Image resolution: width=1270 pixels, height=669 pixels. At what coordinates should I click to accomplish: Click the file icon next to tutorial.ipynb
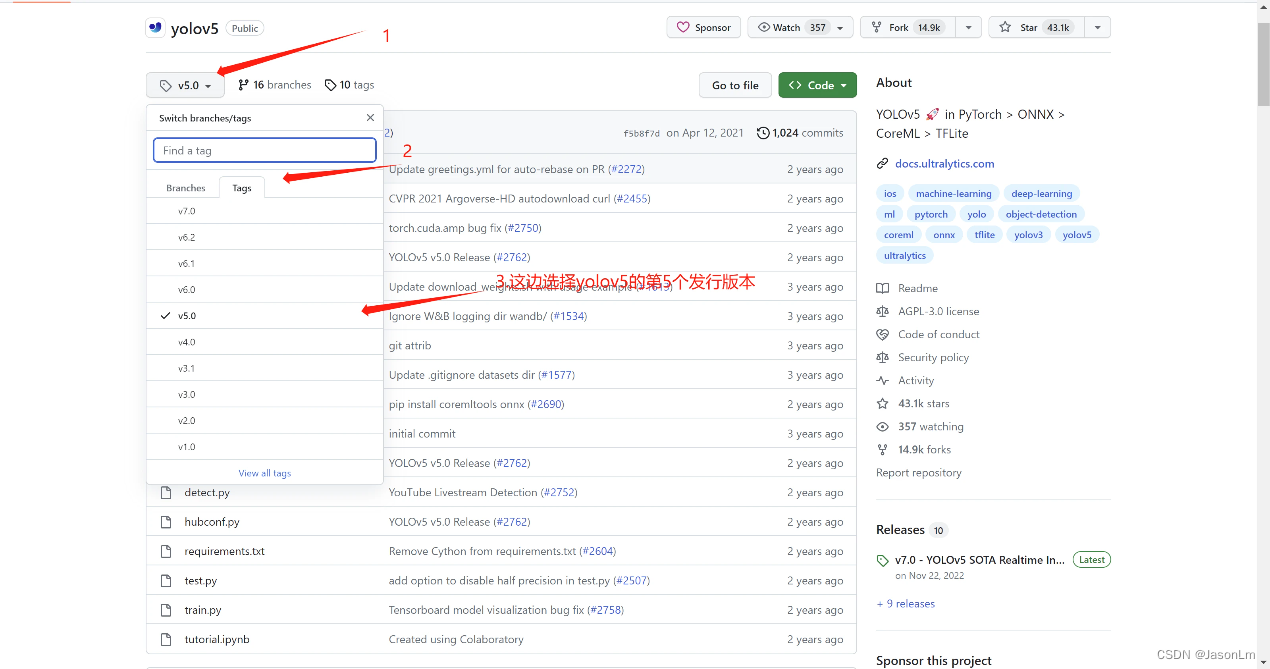point(165,639)
